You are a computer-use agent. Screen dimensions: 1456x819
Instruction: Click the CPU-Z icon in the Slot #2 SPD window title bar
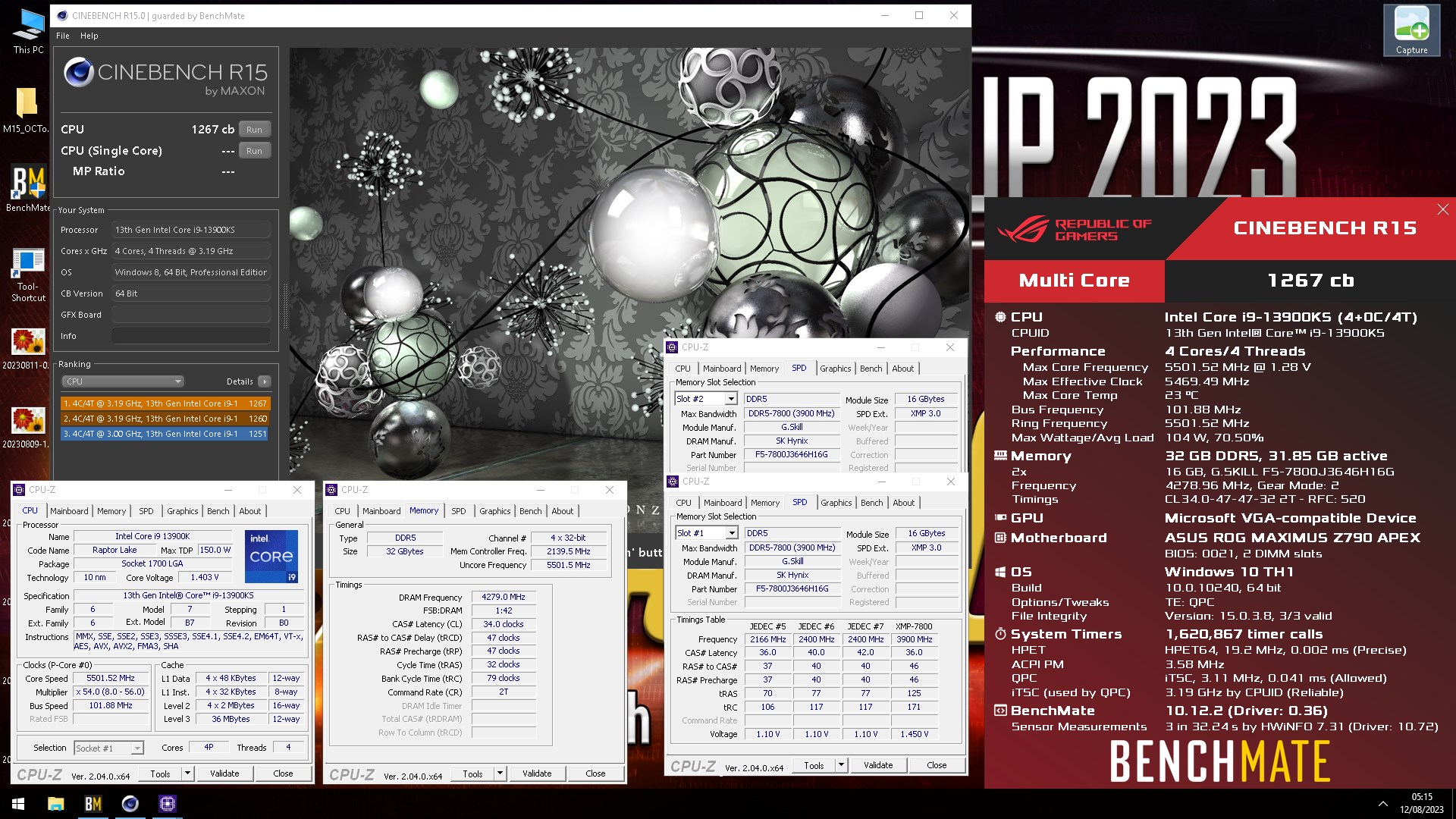(x=672, y=347)
